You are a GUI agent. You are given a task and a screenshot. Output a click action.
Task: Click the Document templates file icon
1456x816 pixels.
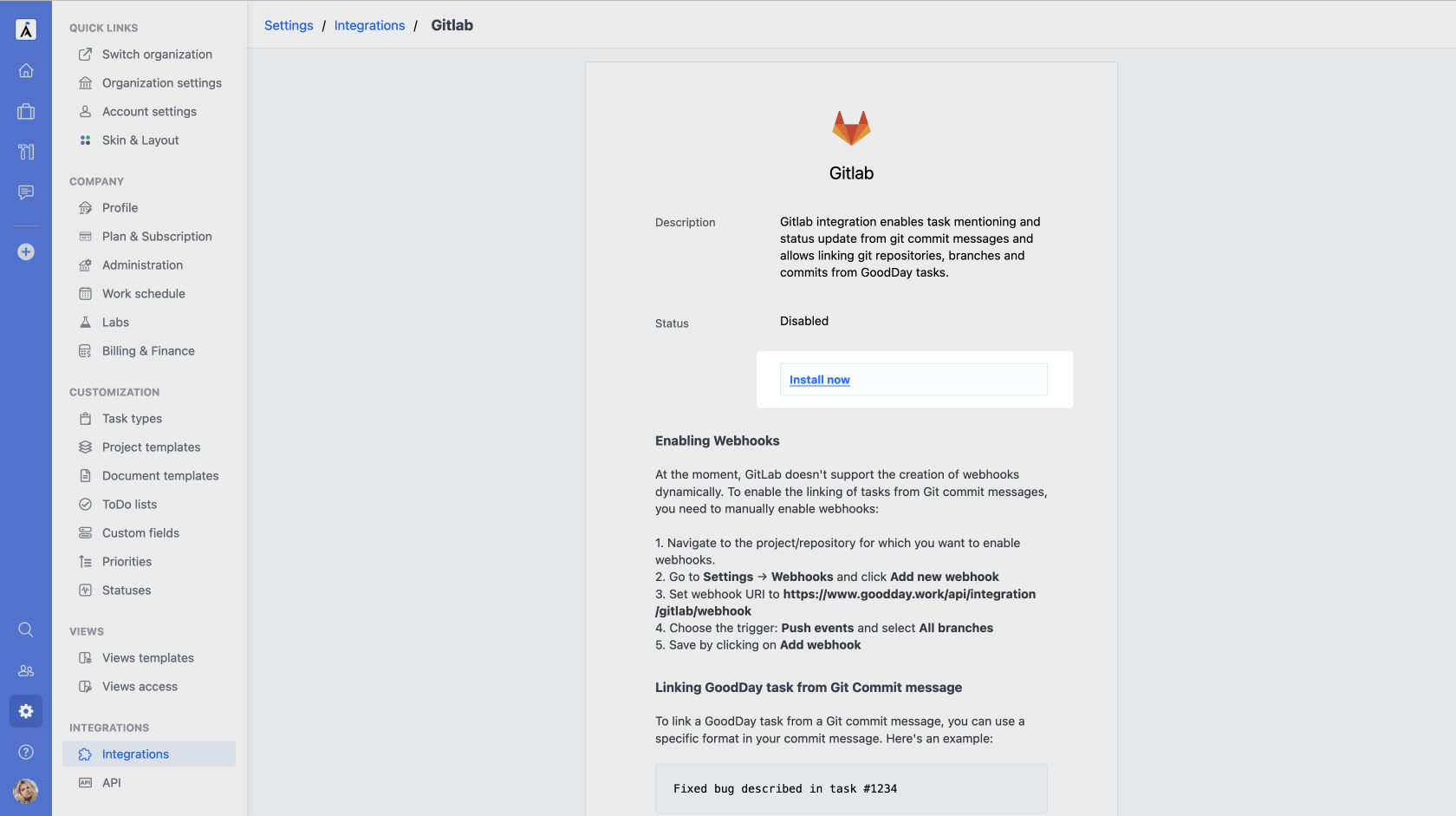point(85,475)
